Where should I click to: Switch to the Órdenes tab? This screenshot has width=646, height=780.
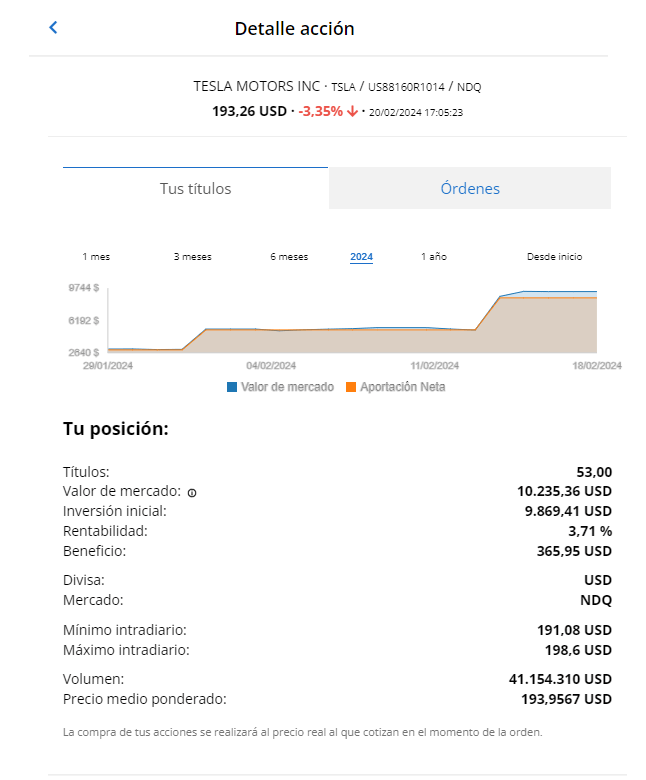pos(470,188)
